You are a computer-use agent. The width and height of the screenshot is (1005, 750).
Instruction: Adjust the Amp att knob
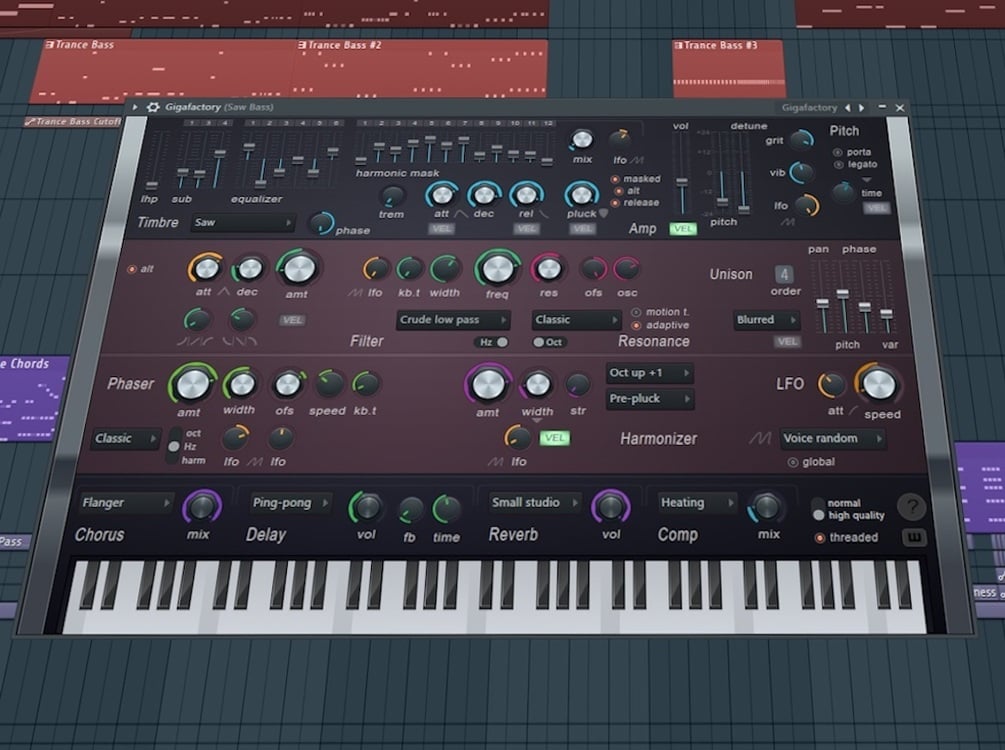click(x=442, y=194)
